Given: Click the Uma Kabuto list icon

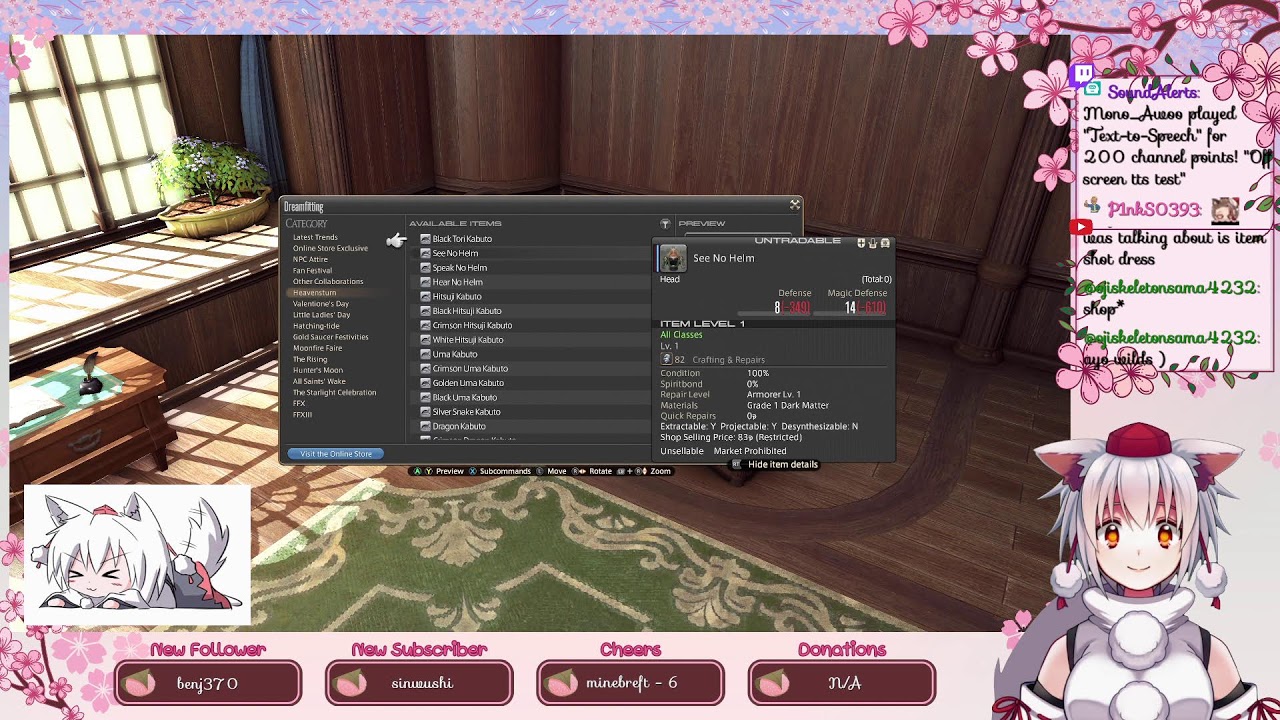Looking at the screenshot, I should (x=425, y=354).
